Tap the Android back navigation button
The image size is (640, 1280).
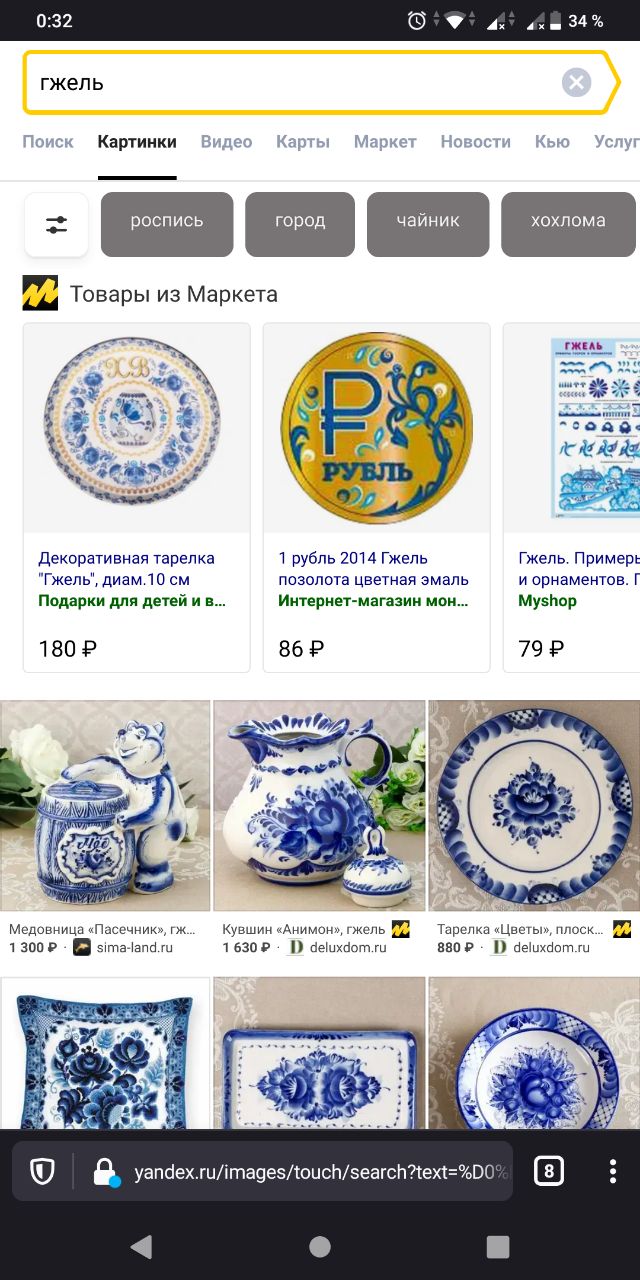[141, 1246]
